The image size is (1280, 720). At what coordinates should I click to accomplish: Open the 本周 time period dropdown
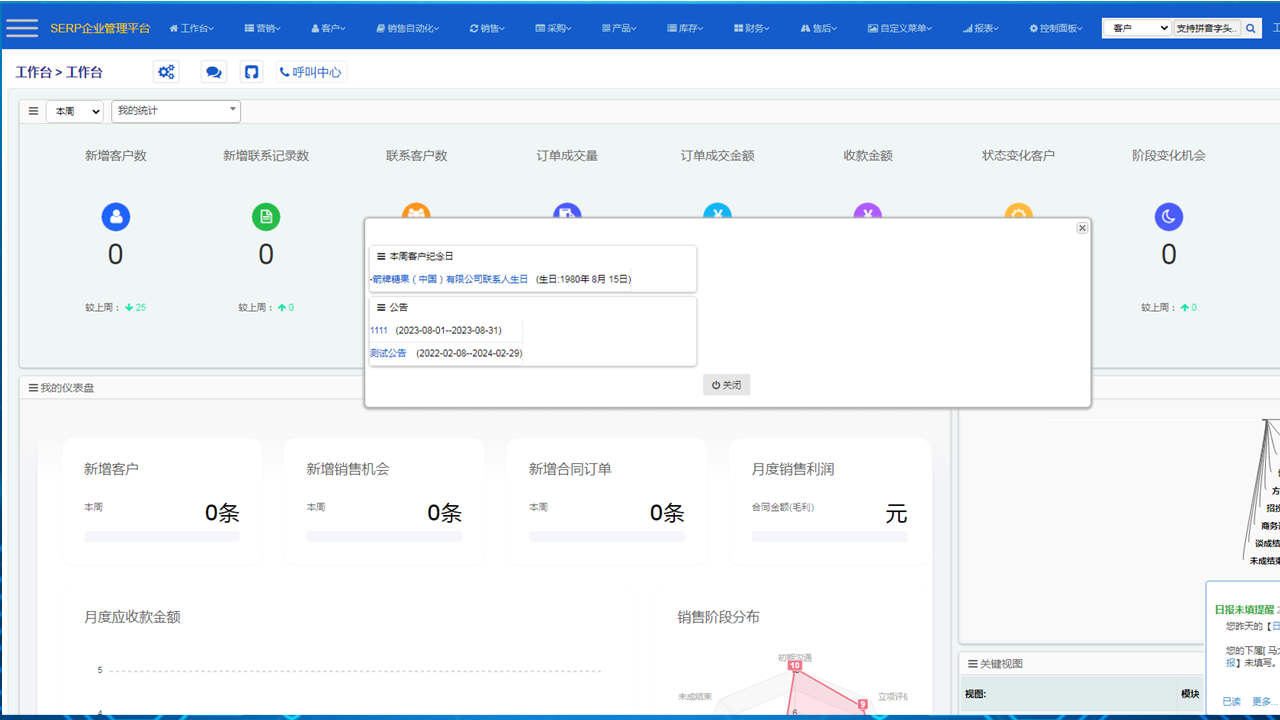[74, 111]
